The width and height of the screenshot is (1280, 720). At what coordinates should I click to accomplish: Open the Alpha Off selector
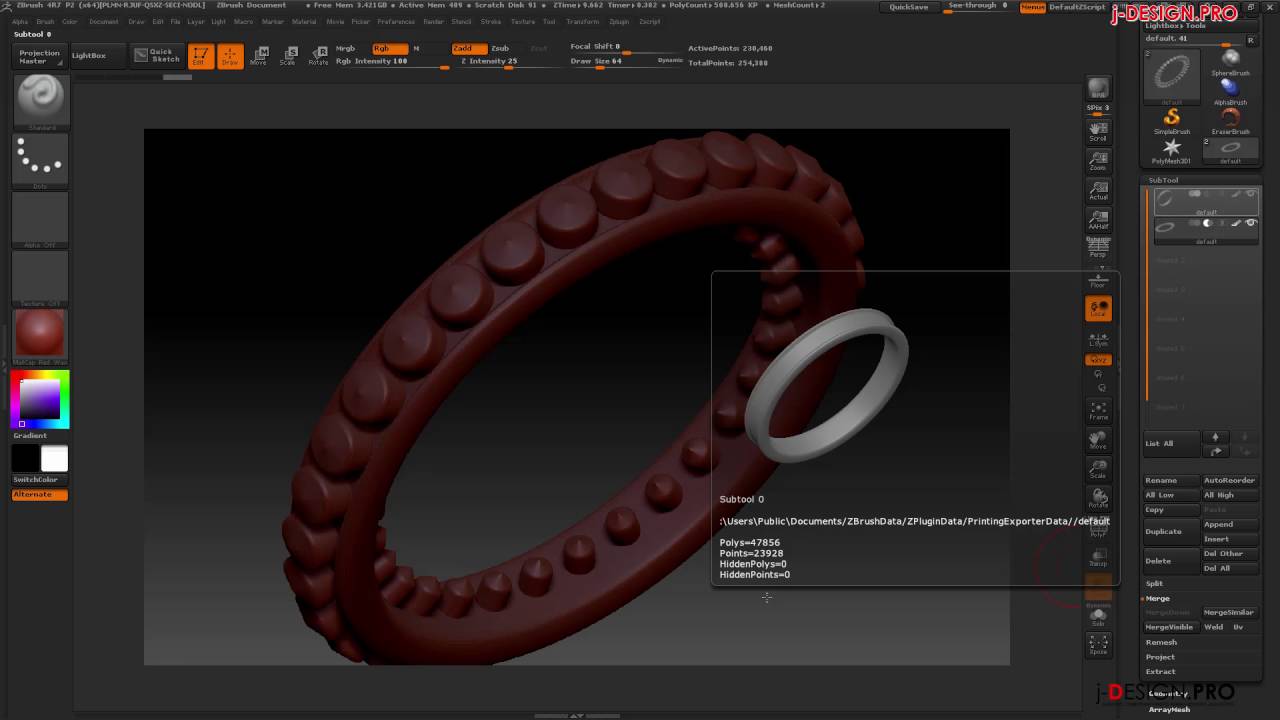click(x=41, y=220)
